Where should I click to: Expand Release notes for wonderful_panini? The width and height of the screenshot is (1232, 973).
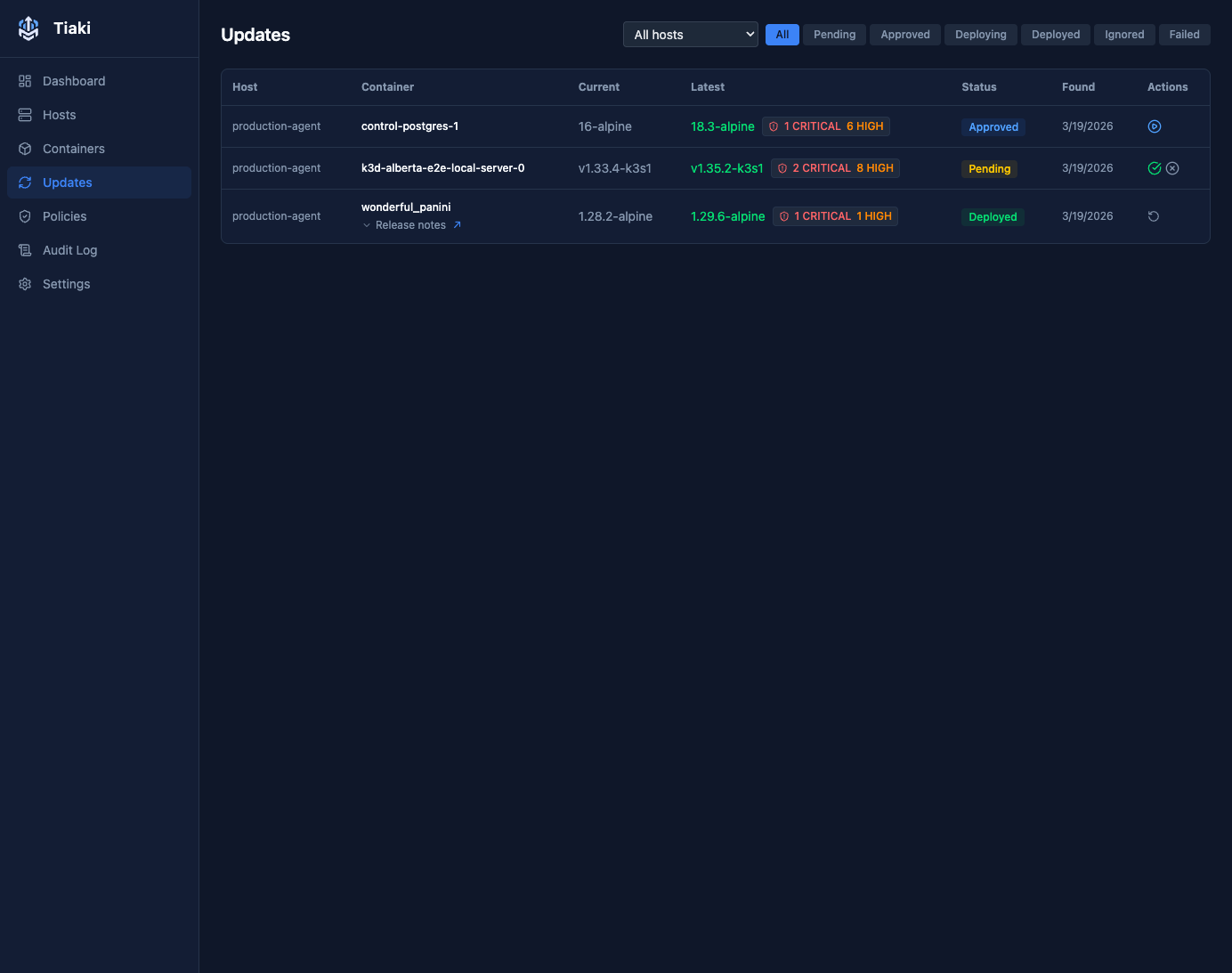click(404, 225)
